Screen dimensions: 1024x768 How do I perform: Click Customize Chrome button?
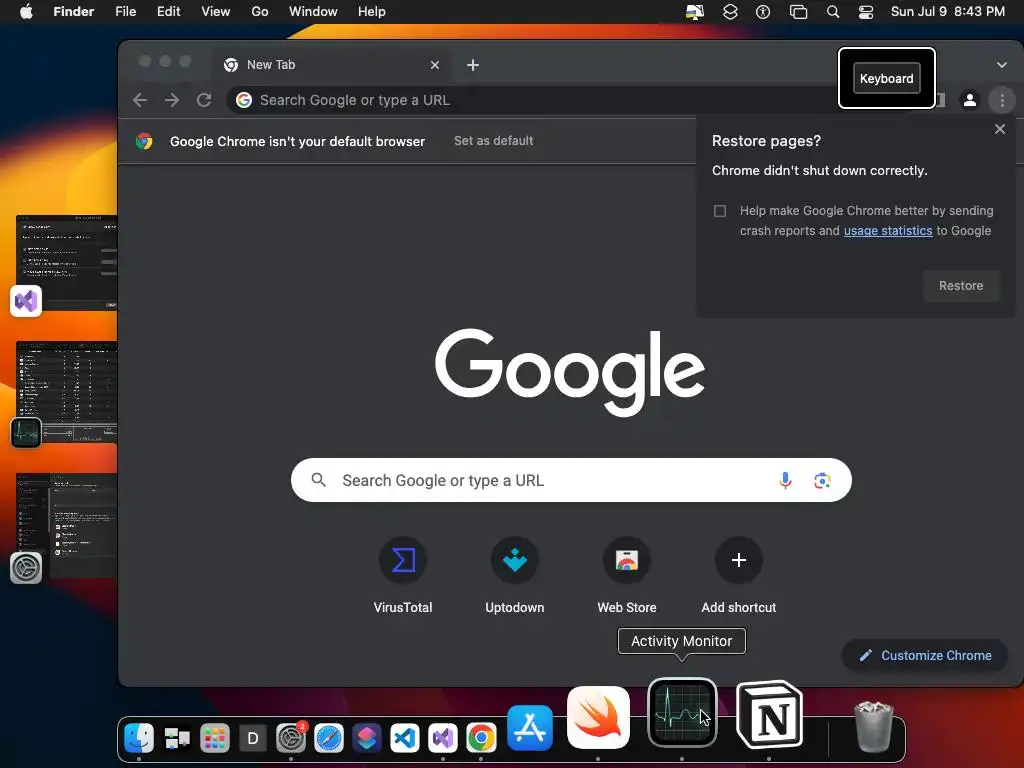[x=925, y=655]
